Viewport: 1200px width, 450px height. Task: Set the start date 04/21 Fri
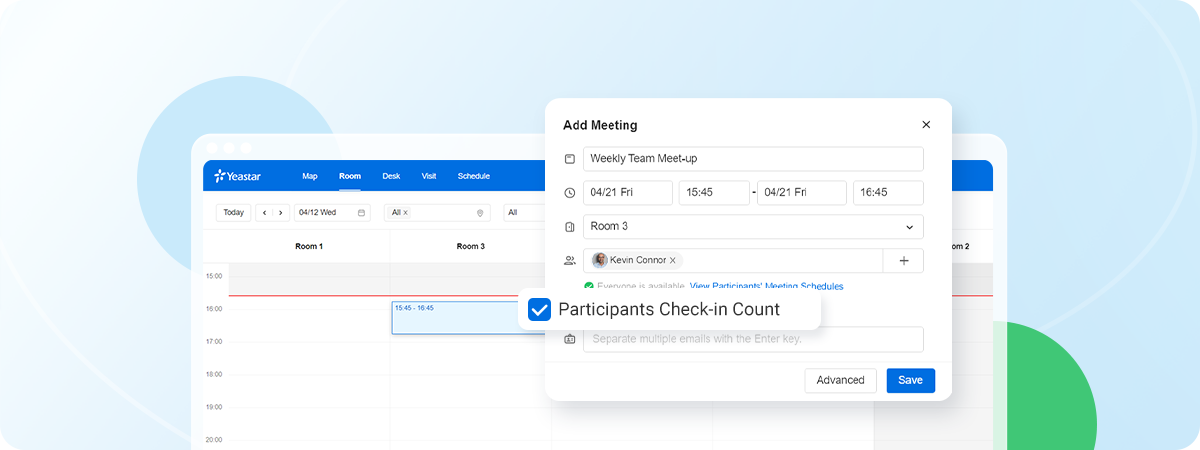click(628, 193)
